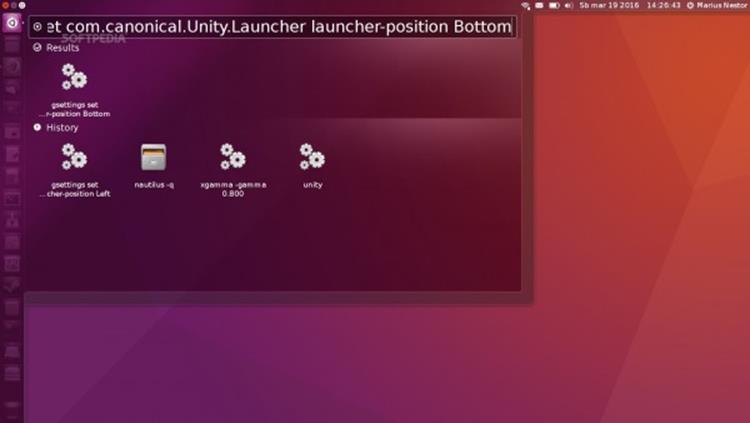Close the Dash with red close button
This screenshot has height=423, width=750.
[5, 5]
